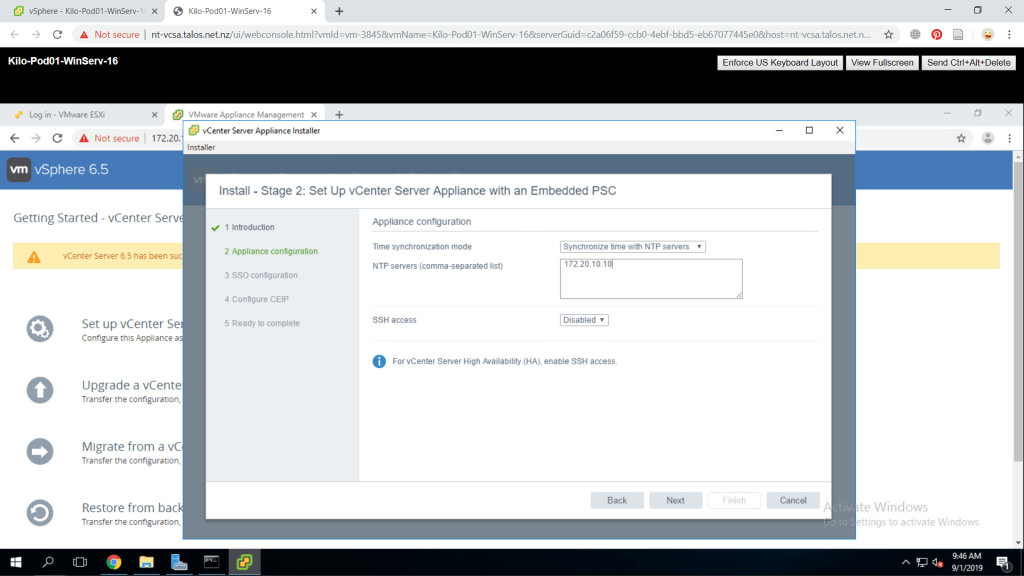Screen dimensions: 1024x576
Task: Bookmark page with outer browser star icon
Action: click(x=889, y=34)
